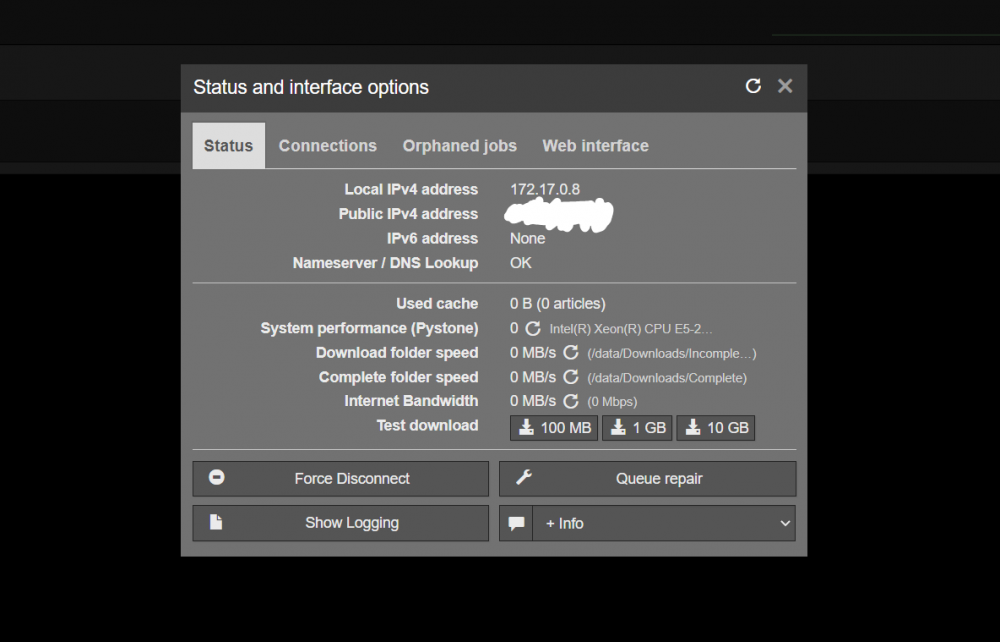The image size is (1000, 642).
Task: Retest Download folder speed refresh icon
Action: 571,353
